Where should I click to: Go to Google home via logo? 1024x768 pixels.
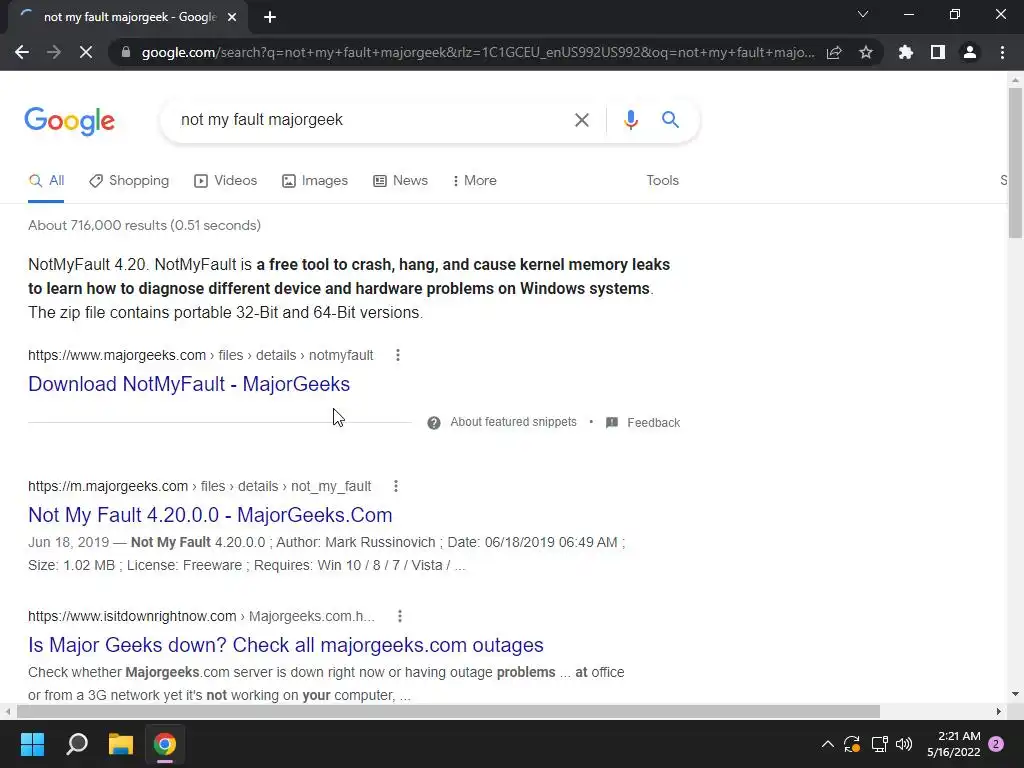70,121
